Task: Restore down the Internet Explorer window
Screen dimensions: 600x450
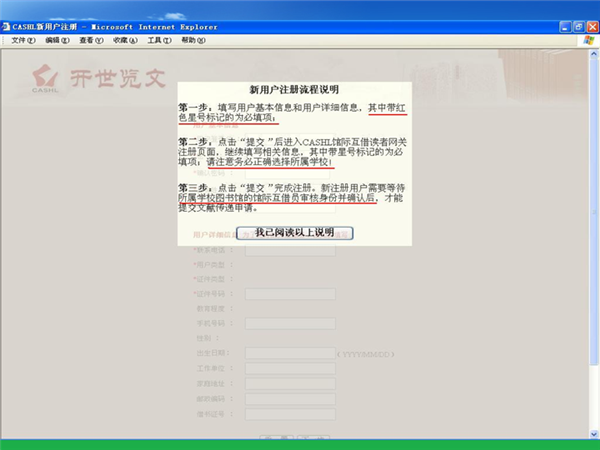Action: (579, 27)
